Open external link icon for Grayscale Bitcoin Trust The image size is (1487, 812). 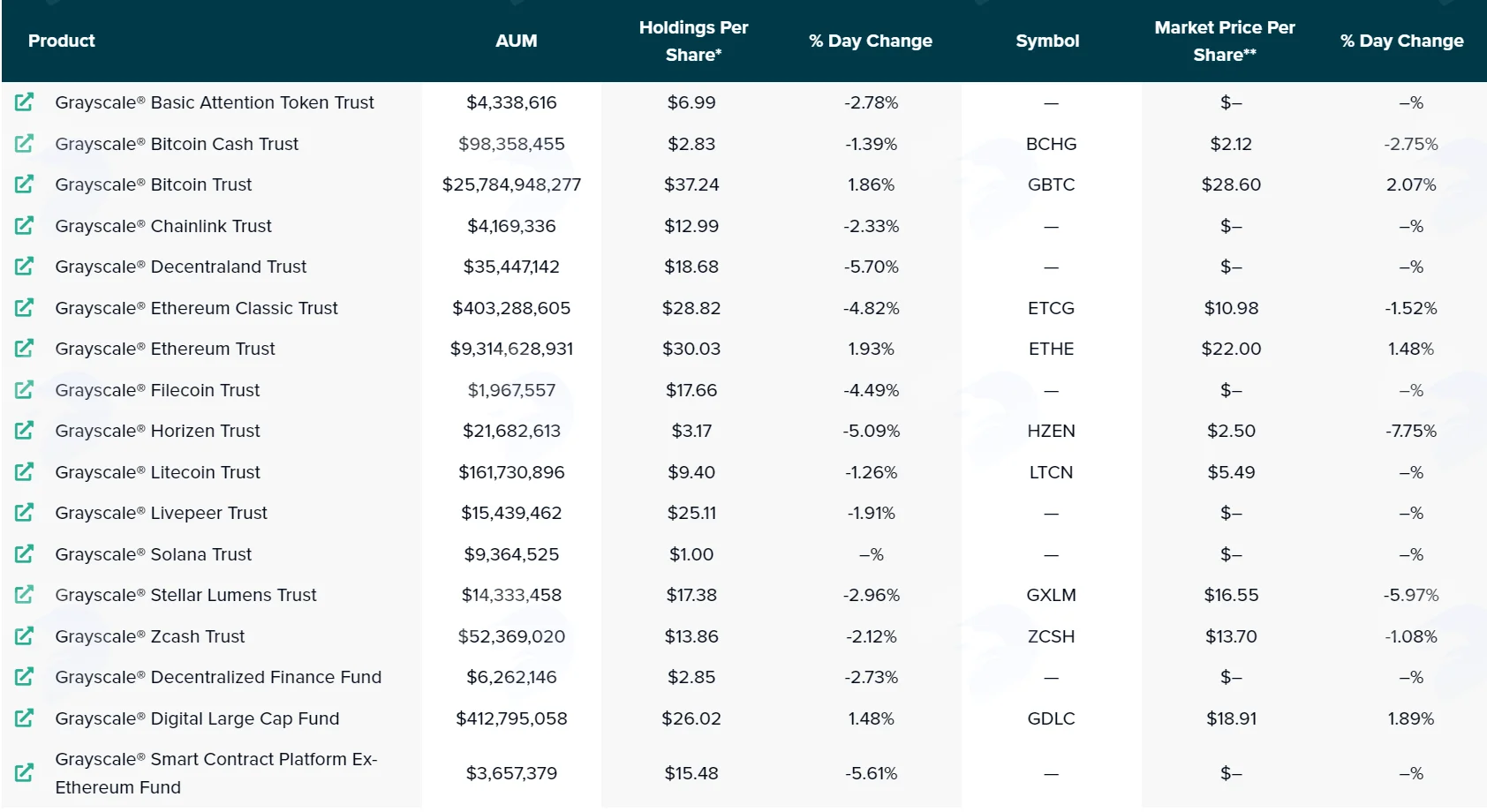24,184
